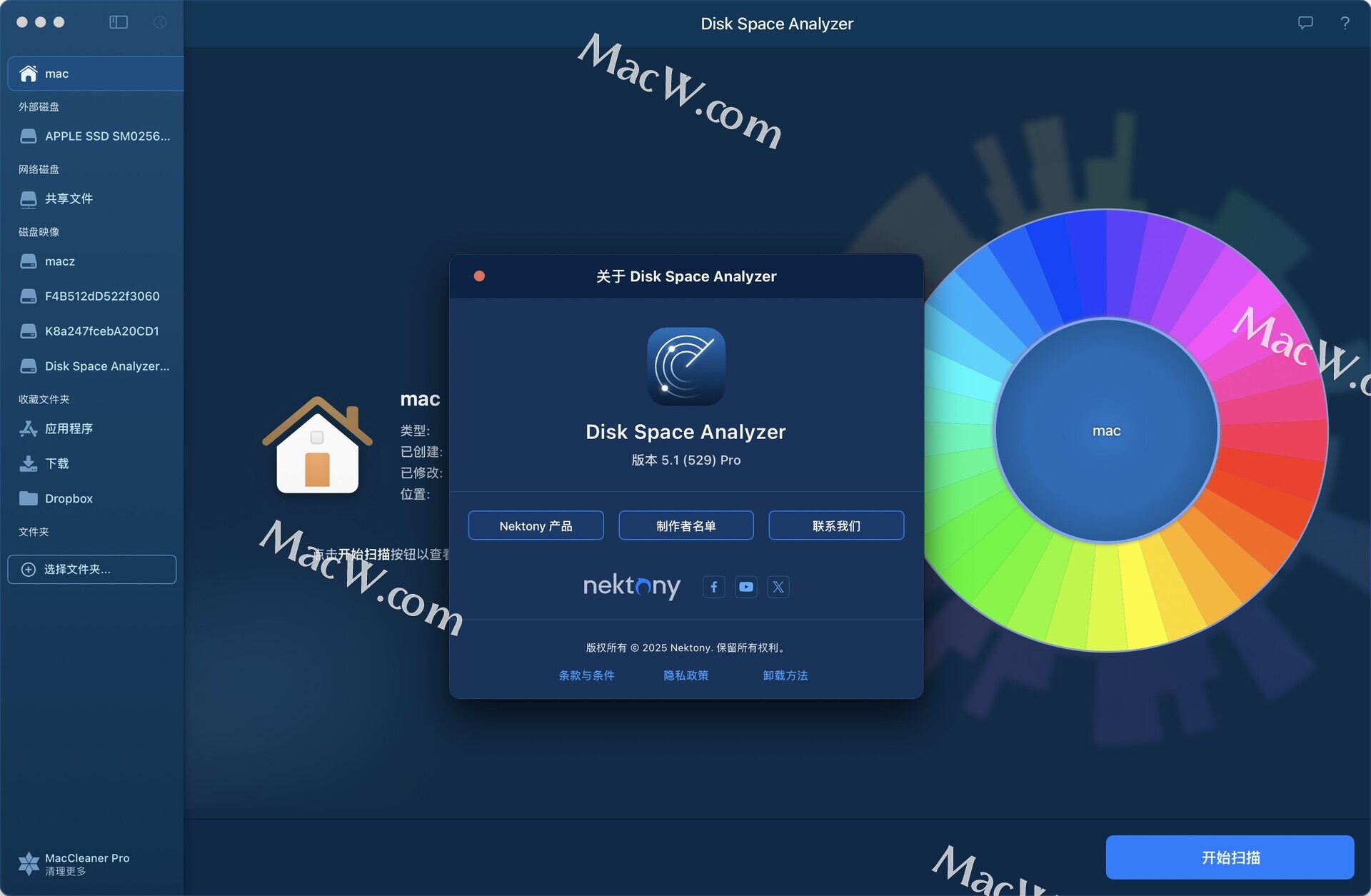This screenshot has height=896, width=1371.
Task: Open the Nektony YouTube icon
Action: (746, 587)
